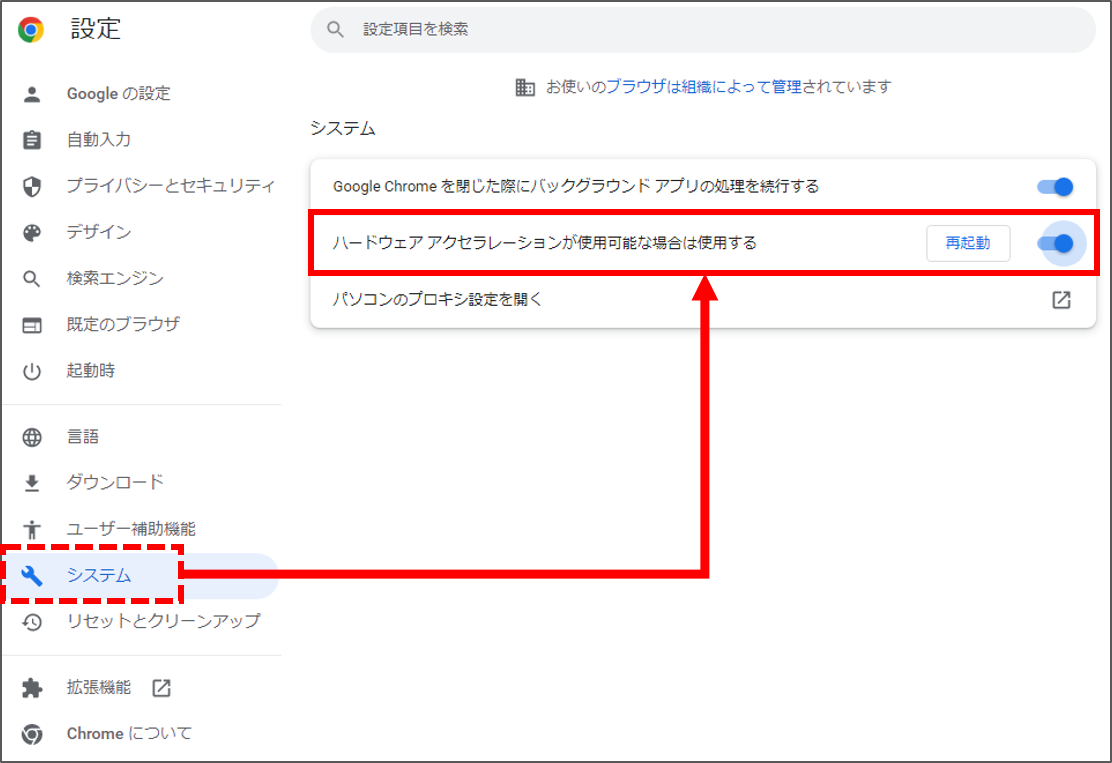Click the 自動入力 autofill icon
1112x763 pixels.
(33, 139)
